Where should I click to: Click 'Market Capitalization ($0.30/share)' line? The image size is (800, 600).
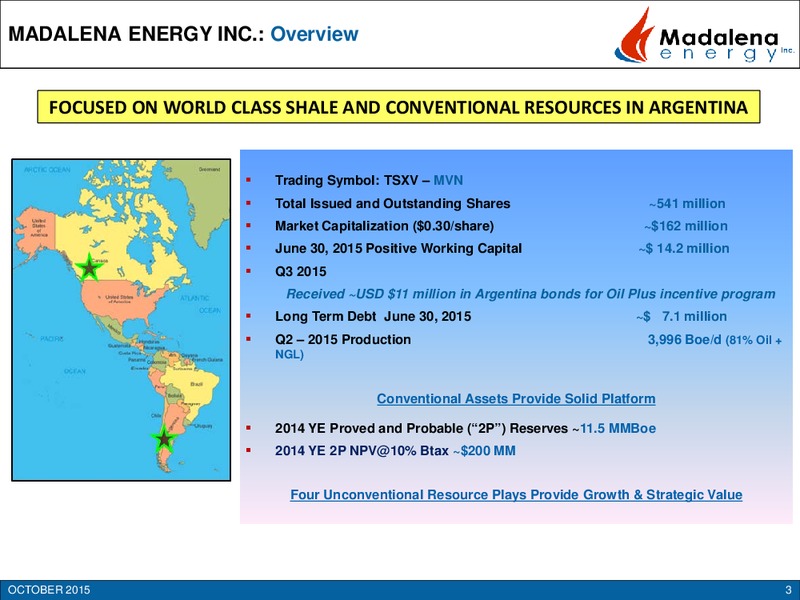pos(384,226)
